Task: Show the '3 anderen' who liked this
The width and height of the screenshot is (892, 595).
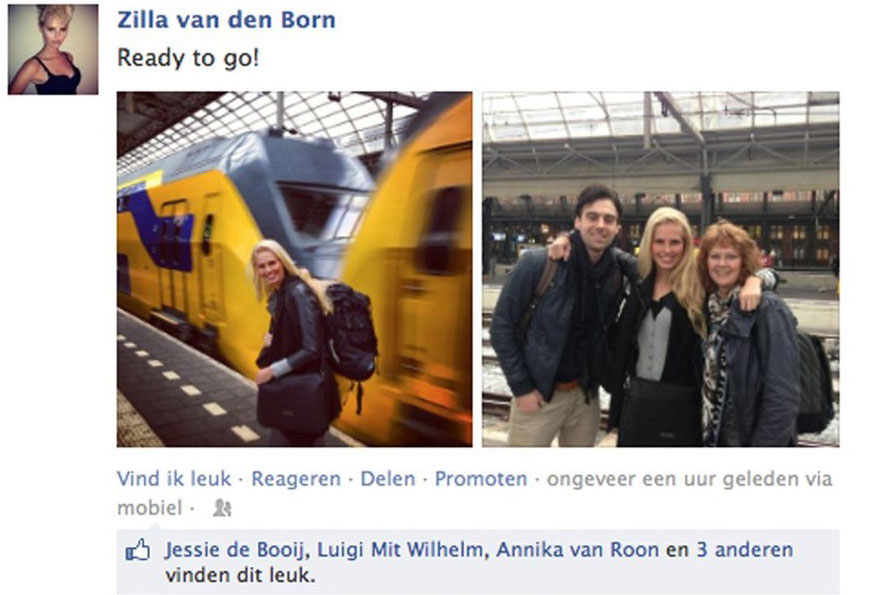Action: pos(745,550)
